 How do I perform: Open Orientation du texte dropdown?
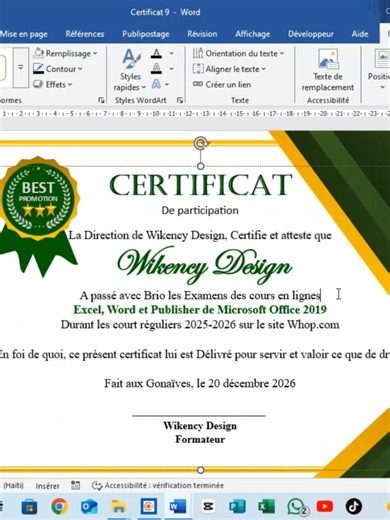coord(239,53)
